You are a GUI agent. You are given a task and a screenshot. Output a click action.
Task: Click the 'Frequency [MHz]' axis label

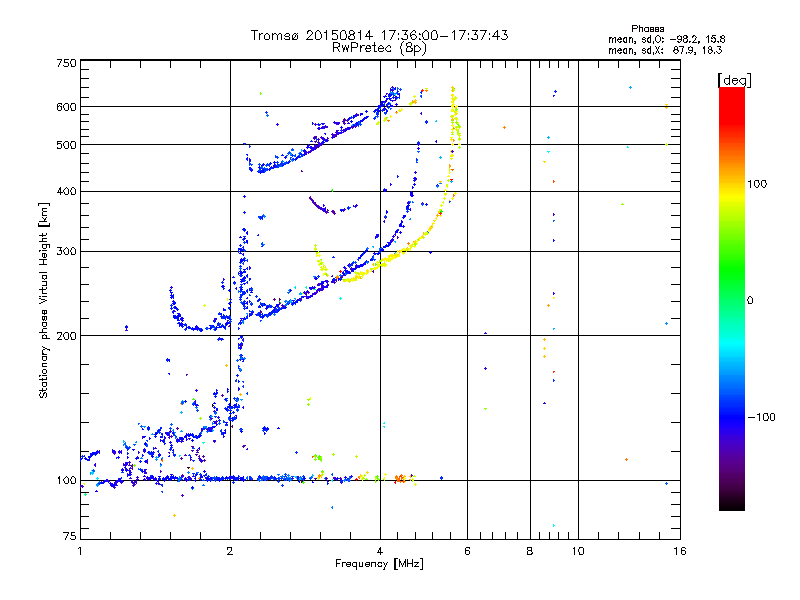pos(379,564)
